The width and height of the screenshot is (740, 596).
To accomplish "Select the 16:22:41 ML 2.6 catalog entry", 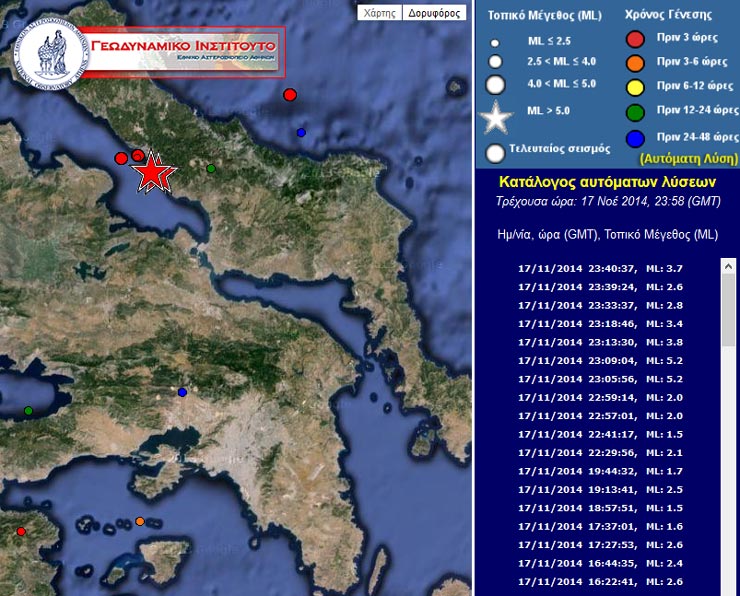I will coord(603,582).
